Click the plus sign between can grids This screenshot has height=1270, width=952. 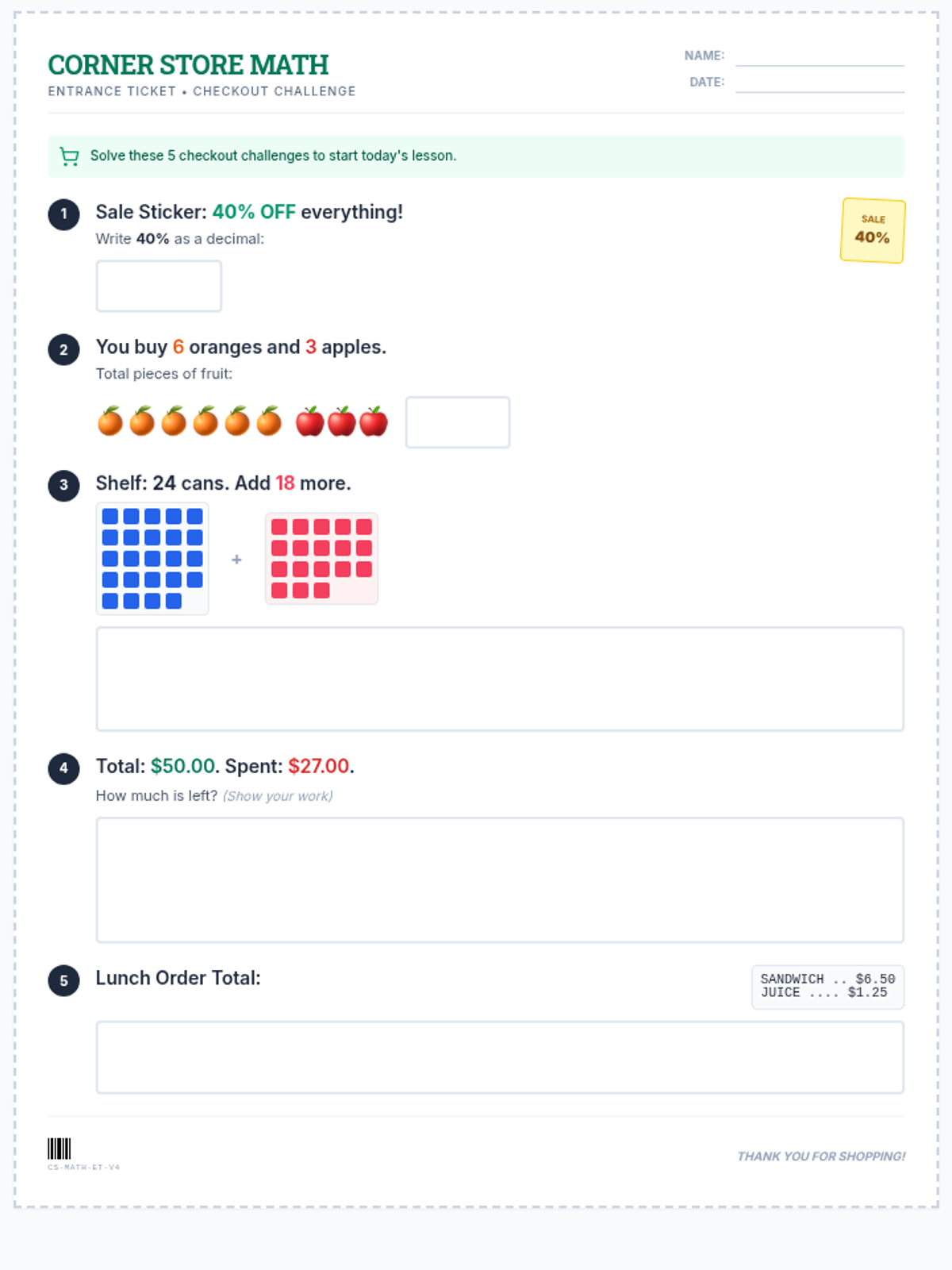point(236,560)
